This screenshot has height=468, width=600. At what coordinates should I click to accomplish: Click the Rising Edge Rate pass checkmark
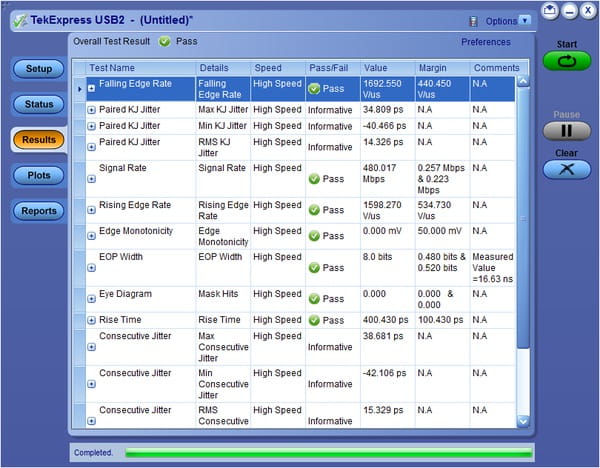pos(314,210)
